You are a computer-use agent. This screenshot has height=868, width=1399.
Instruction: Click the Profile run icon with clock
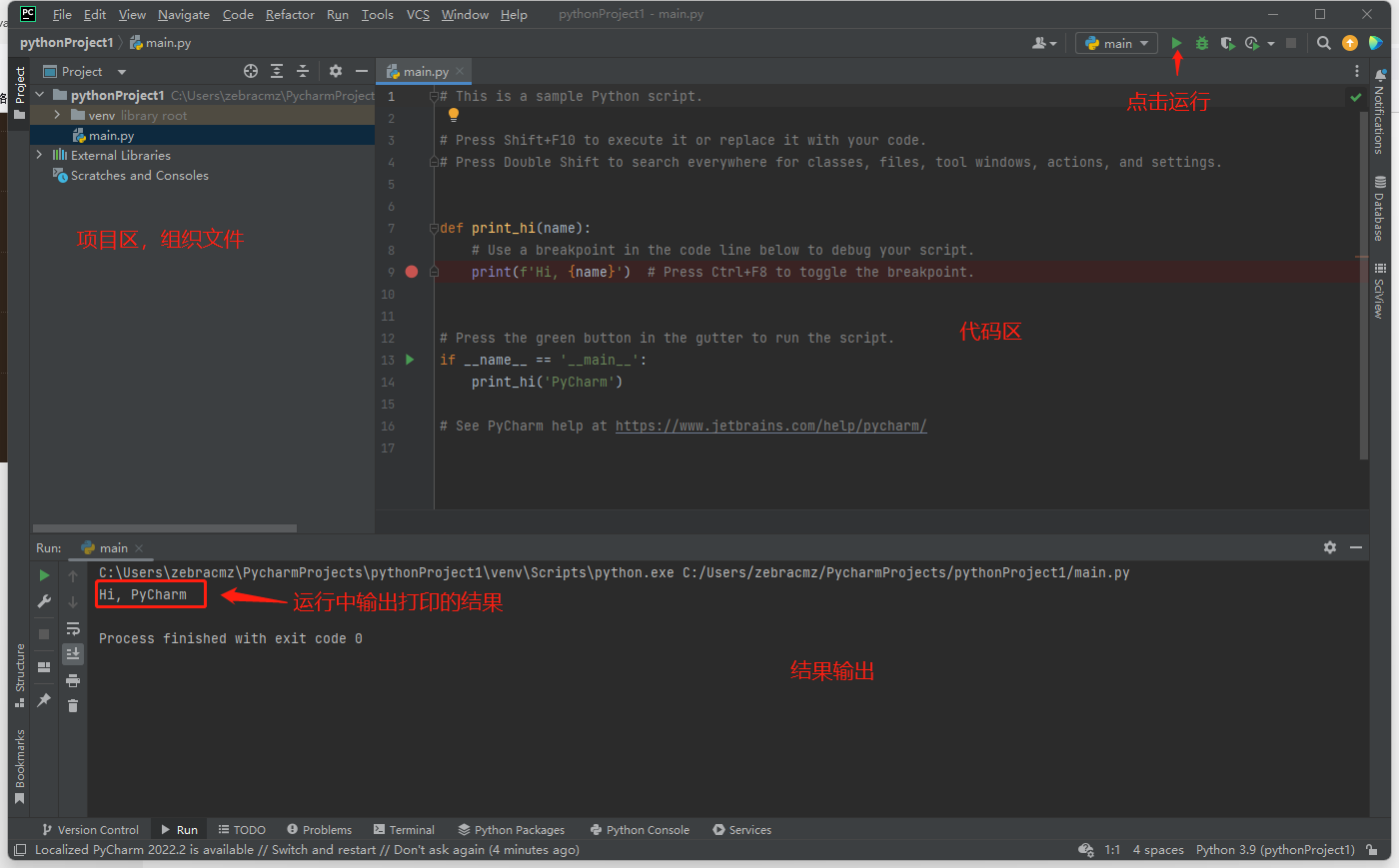coord(1252,43)
